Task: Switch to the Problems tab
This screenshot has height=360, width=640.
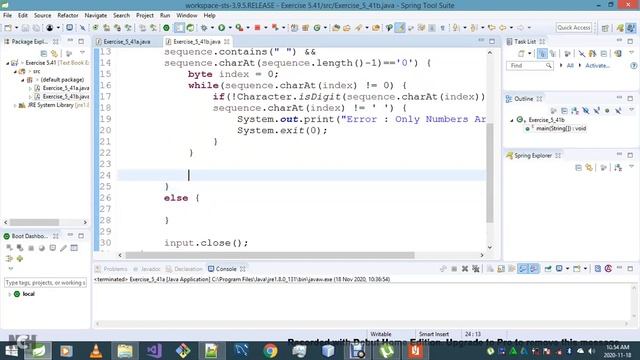Action: [111, 269]
